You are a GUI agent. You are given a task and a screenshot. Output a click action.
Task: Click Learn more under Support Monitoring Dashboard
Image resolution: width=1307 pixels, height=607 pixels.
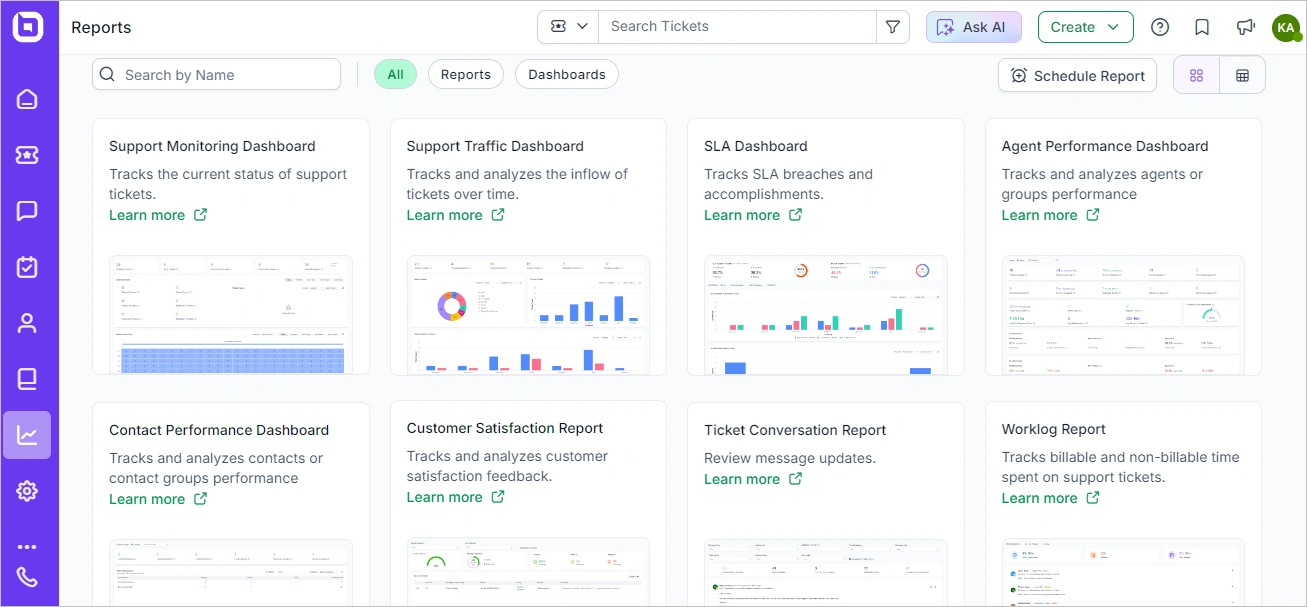(147, 215)
